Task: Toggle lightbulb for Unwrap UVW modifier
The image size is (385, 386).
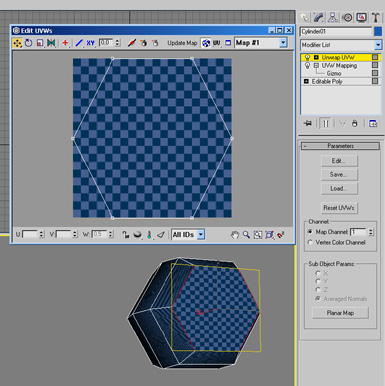Action: point(307,58)
